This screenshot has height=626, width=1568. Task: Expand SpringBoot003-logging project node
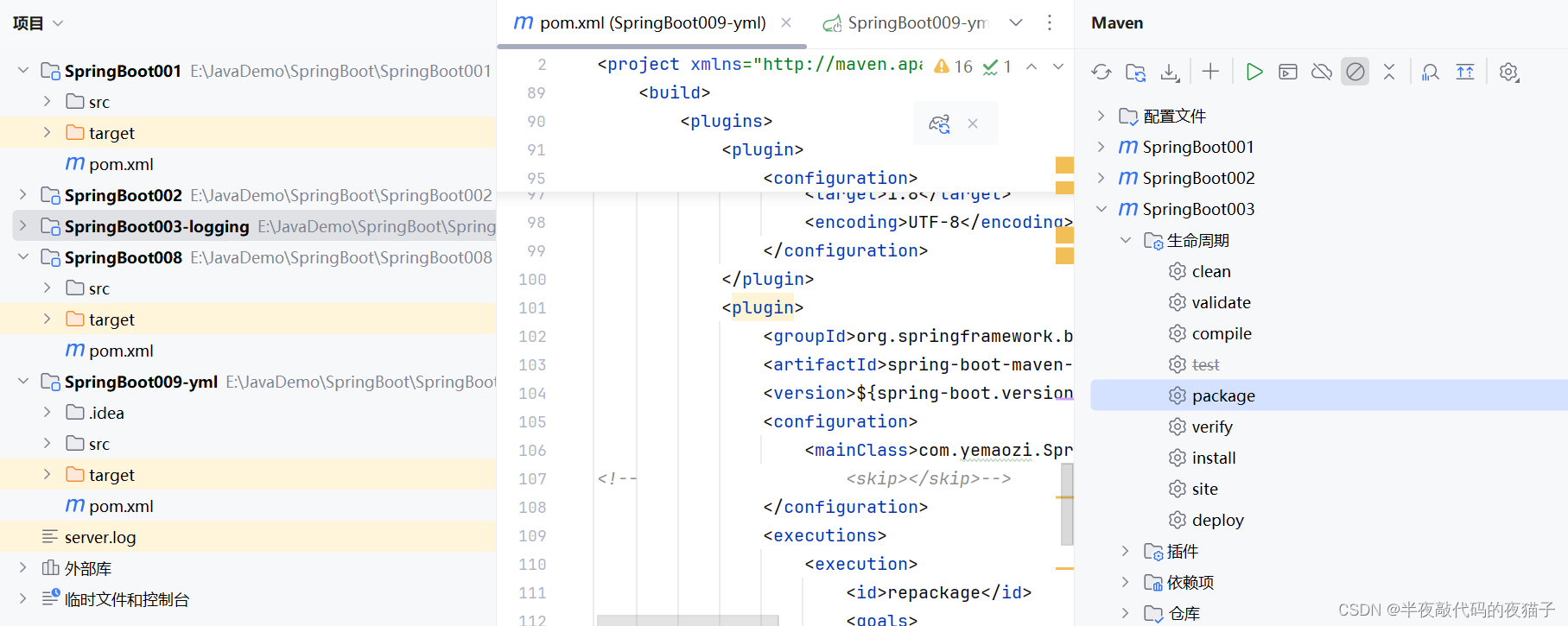click(x=23, y=225)
